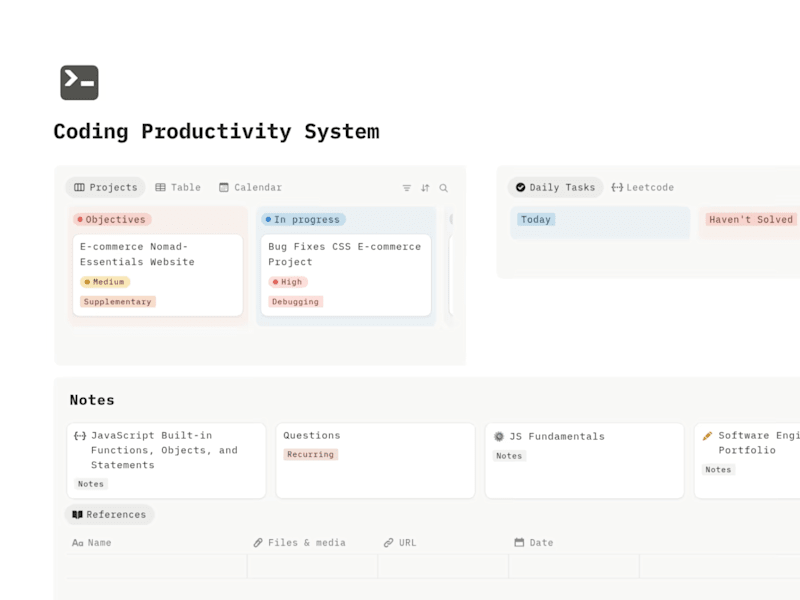Viewport: 800px width, 600px height.
Task: Click the Notes section heading
Action: (92, 400)
